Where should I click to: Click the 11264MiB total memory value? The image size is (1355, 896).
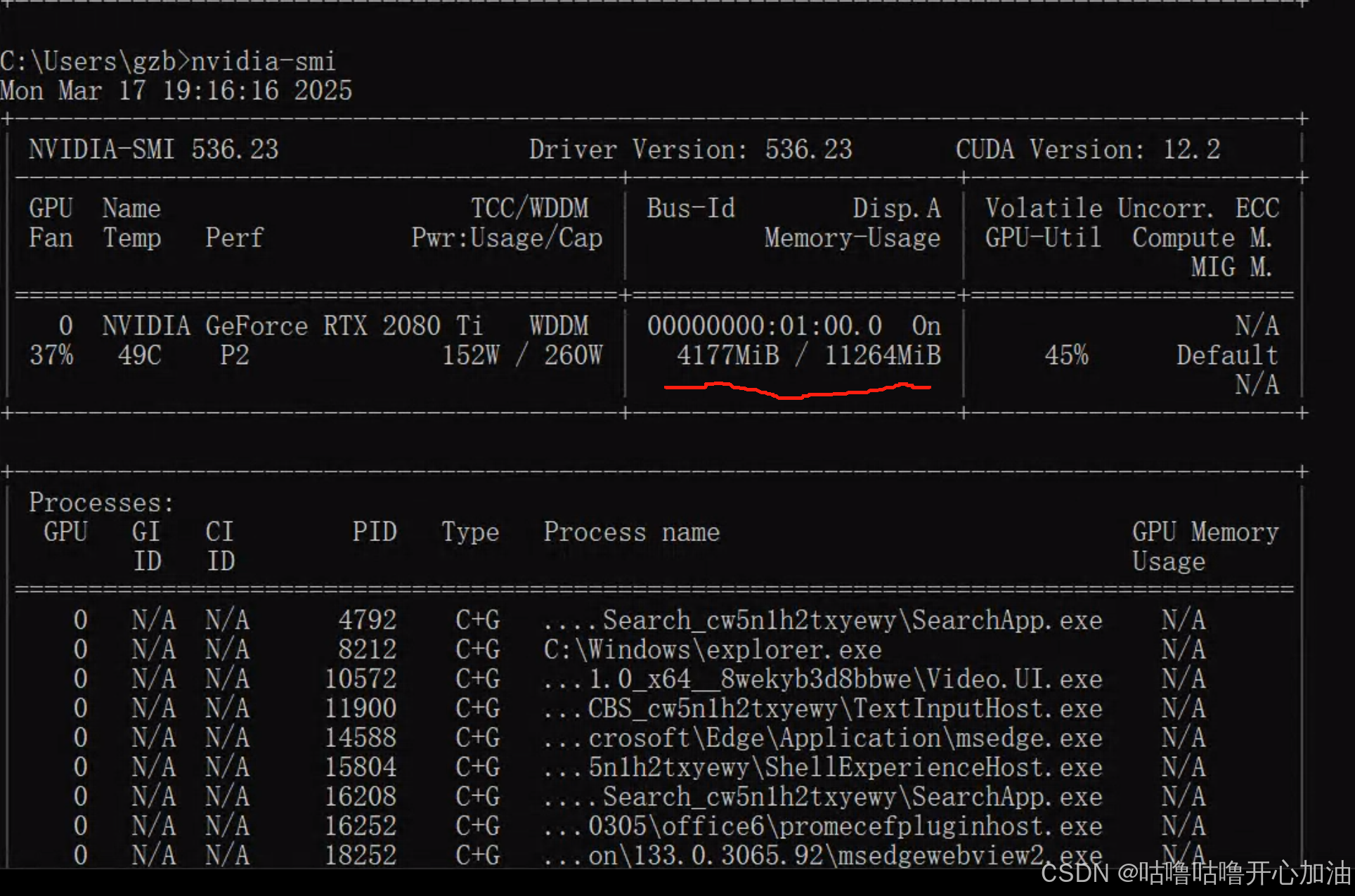pyautogui.click(x=882, y=355)
